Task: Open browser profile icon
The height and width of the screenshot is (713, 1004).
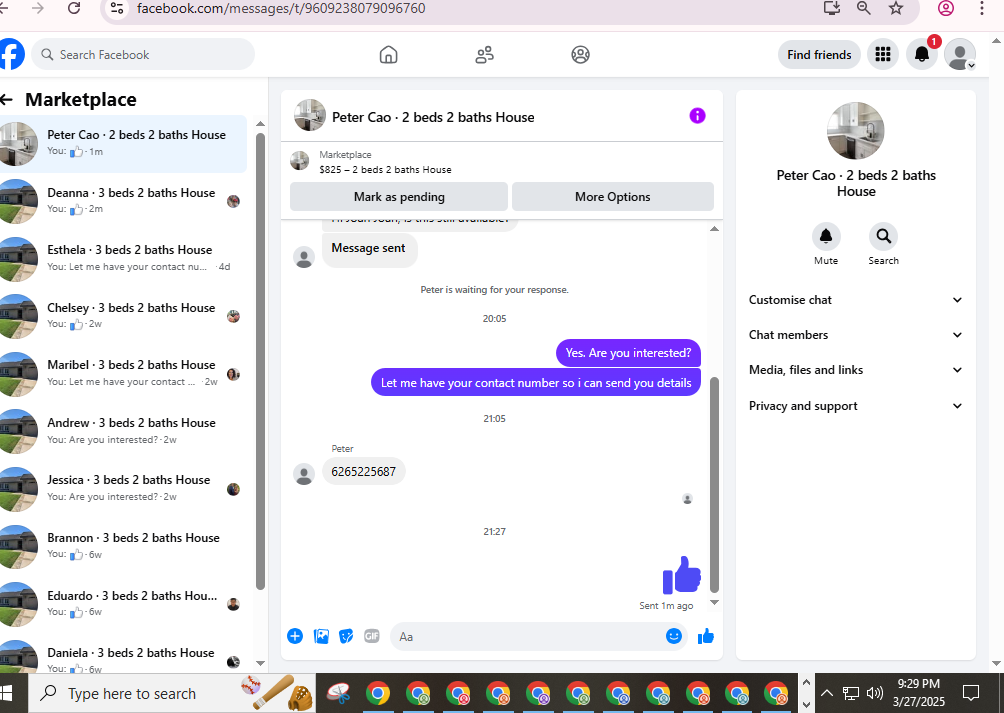Action: (946, 8)
